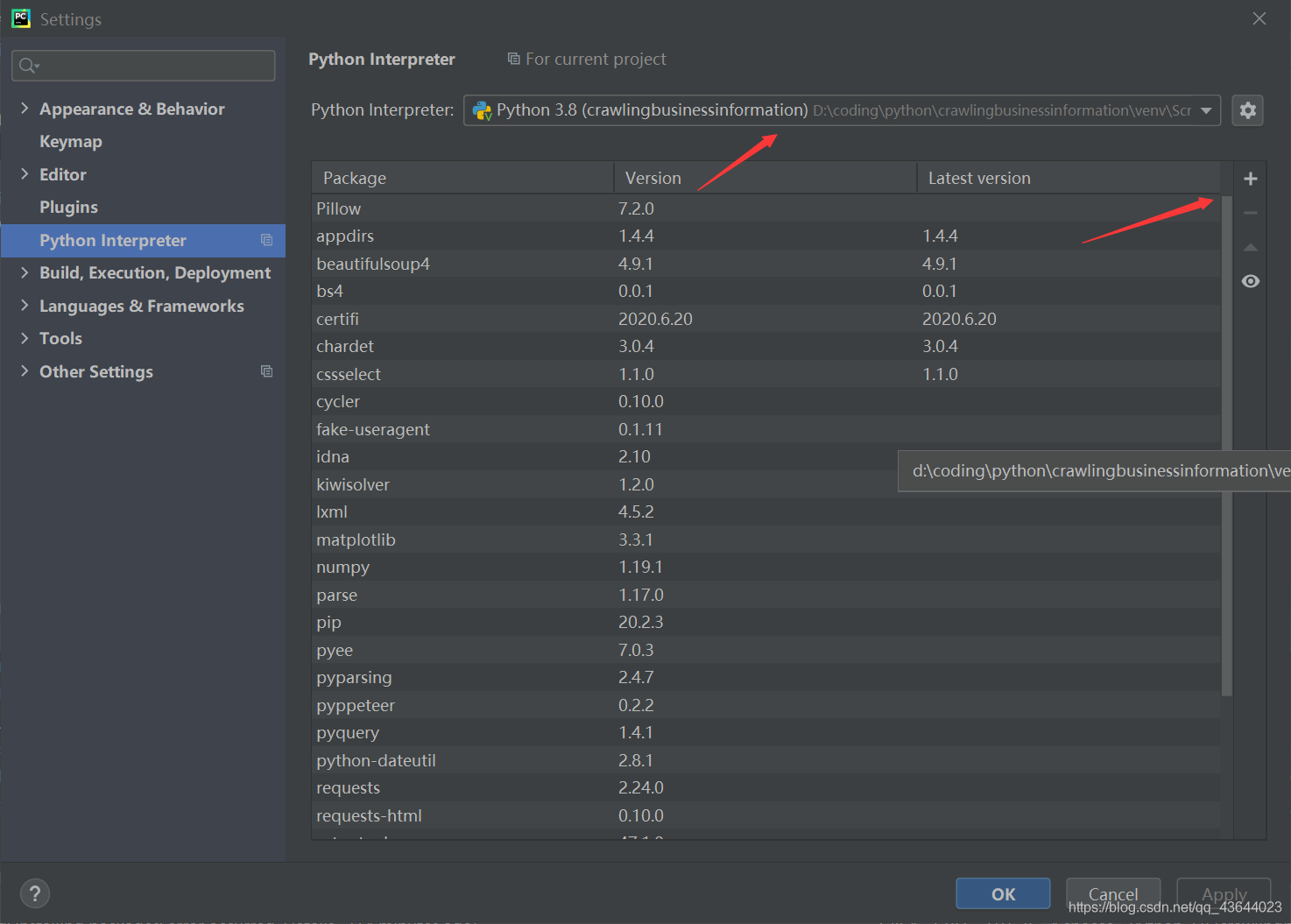Select the python-dateutil package row
This screenshot has height=924, width=1291.
[x=765, y=760]
